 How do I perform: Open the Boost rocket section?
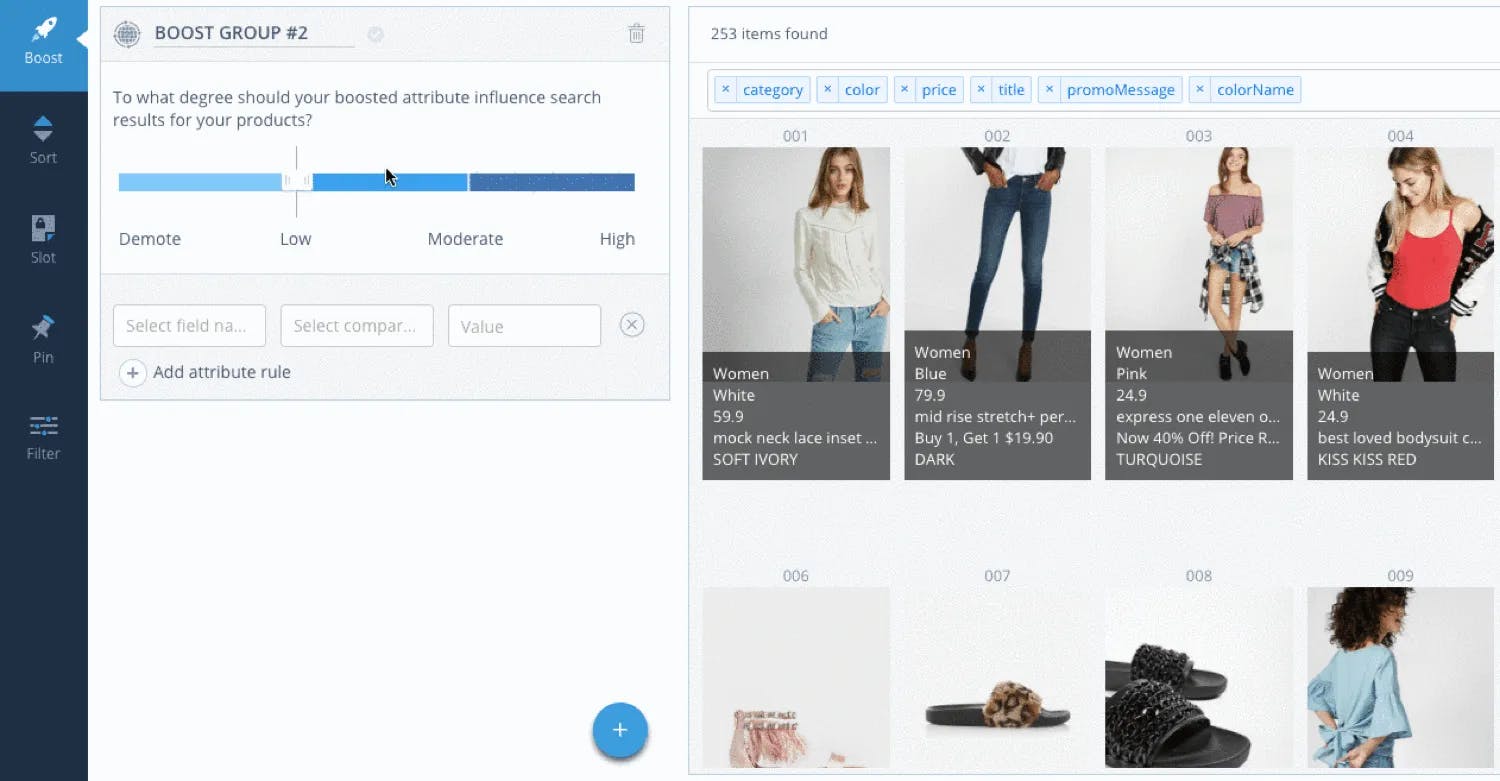click(x=43, y=43)
